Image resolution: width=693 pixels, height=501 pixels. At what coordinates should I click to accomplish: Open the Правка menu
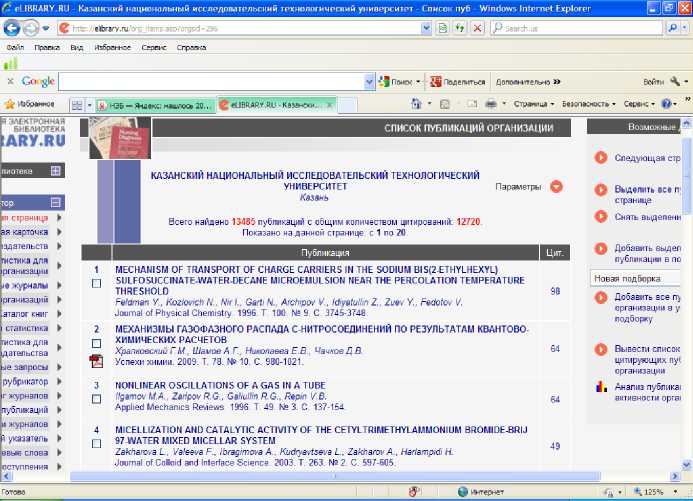47,47
